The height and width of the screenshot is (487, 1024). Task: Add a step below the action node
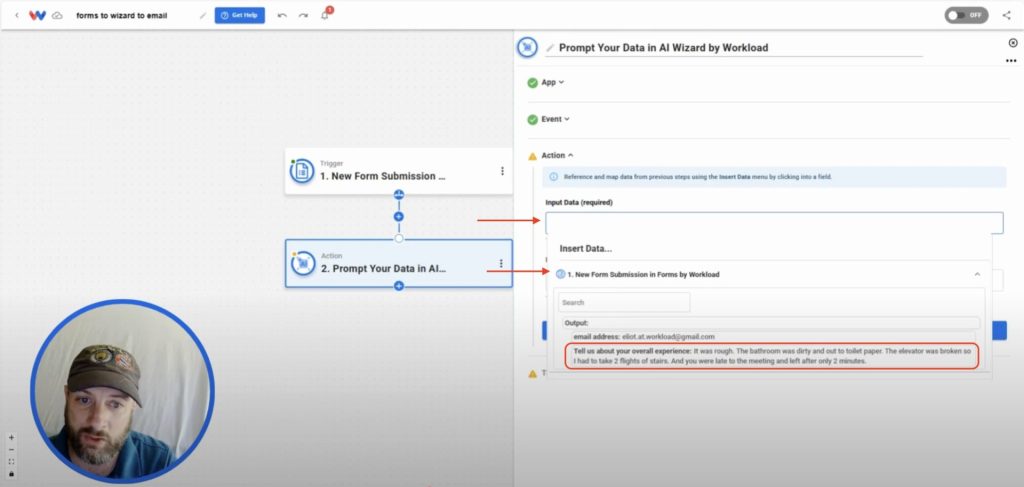(x=399, y=286)
